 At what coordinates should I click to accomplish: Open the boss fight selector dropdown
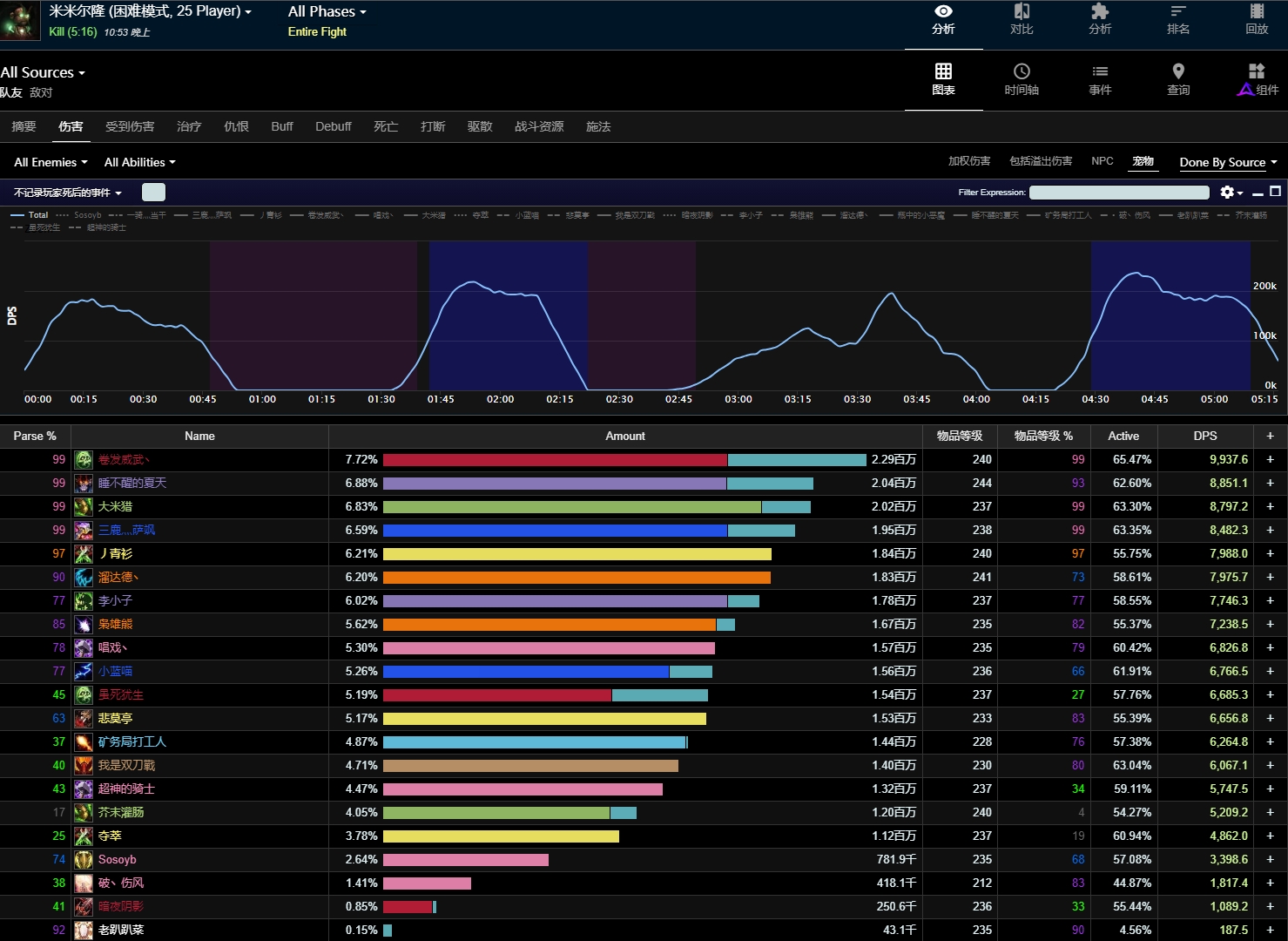(150, 11)
